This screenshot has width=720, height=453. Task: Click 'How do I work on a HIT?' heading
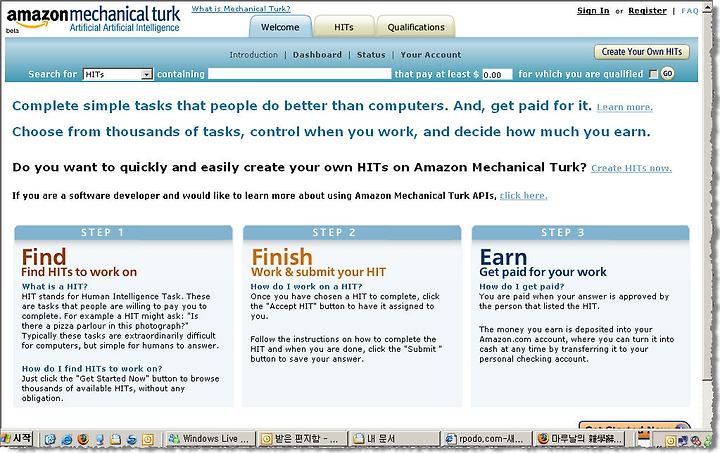click(306, 286)
